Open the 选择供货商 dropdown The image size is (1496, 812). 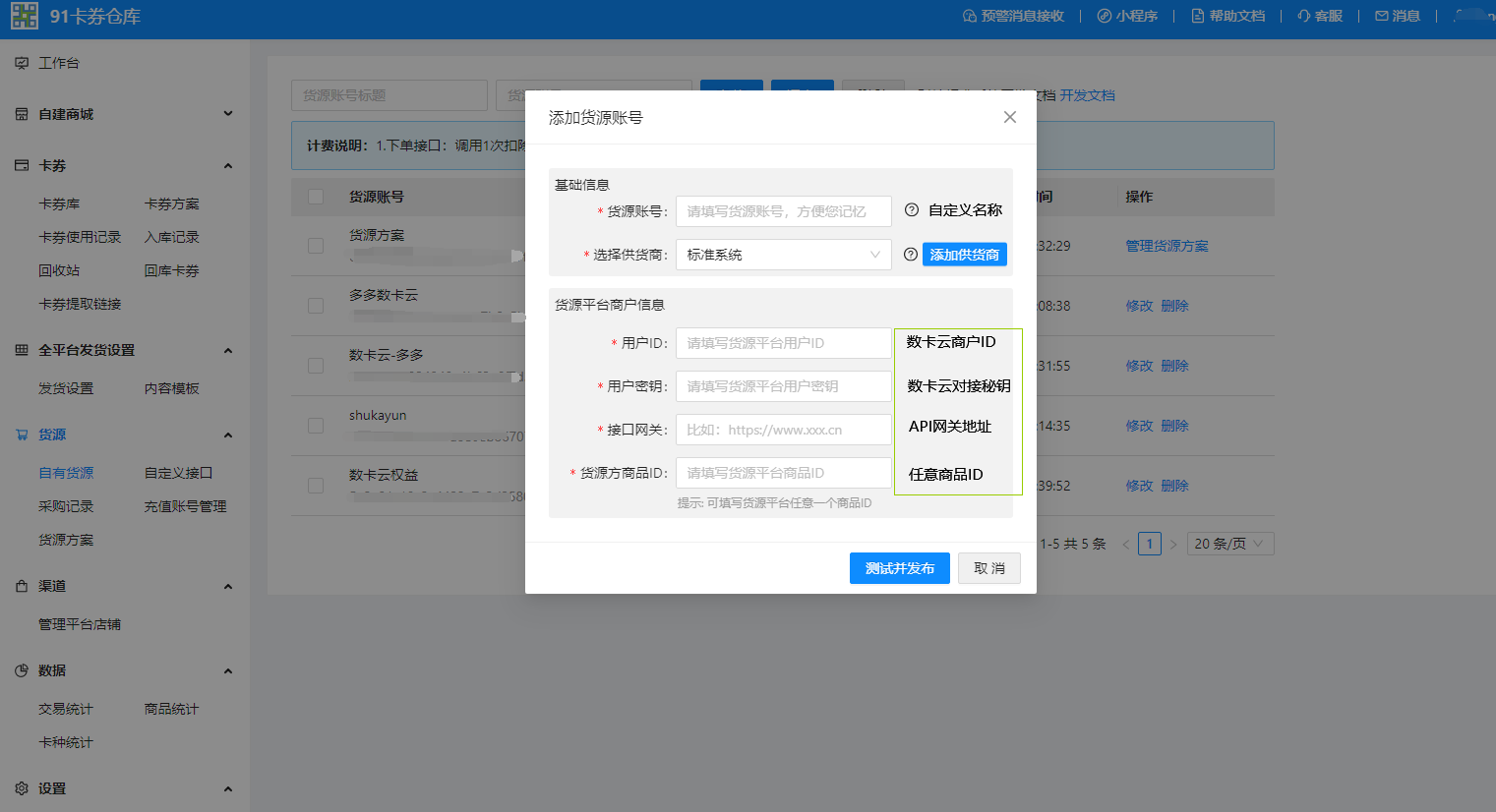[783, 255]
